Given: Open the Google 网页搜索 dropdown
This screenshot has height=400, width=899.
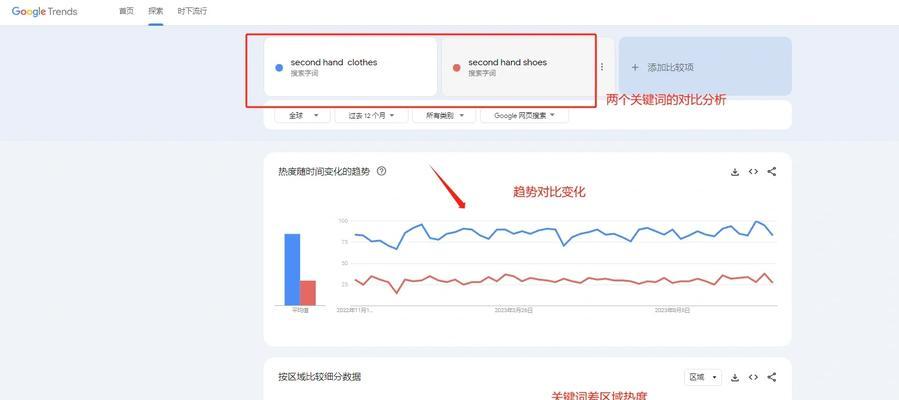Looking at the screenshot, I should click(x=525, y=115).
